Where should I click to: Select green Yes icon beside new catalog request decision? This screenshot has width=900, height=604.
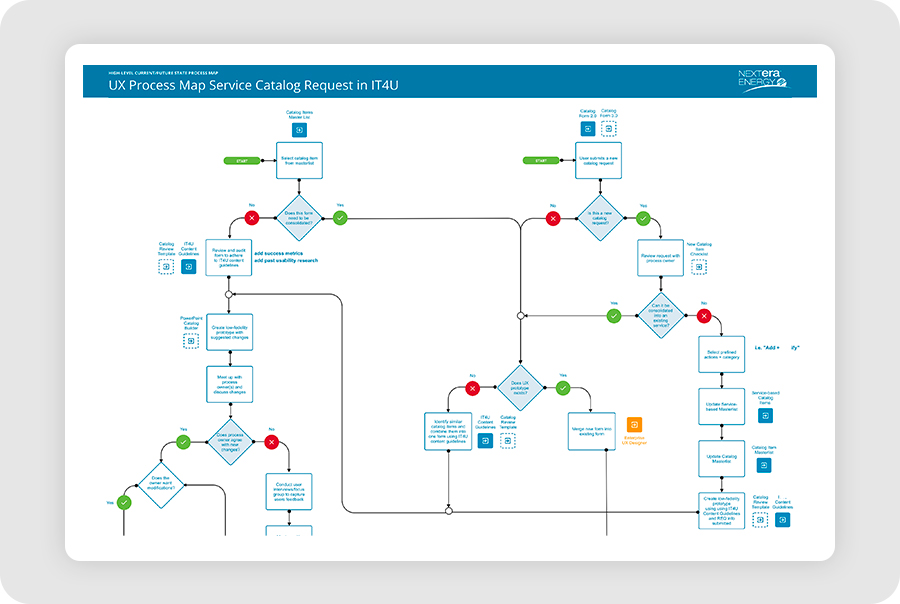point(643,219)
